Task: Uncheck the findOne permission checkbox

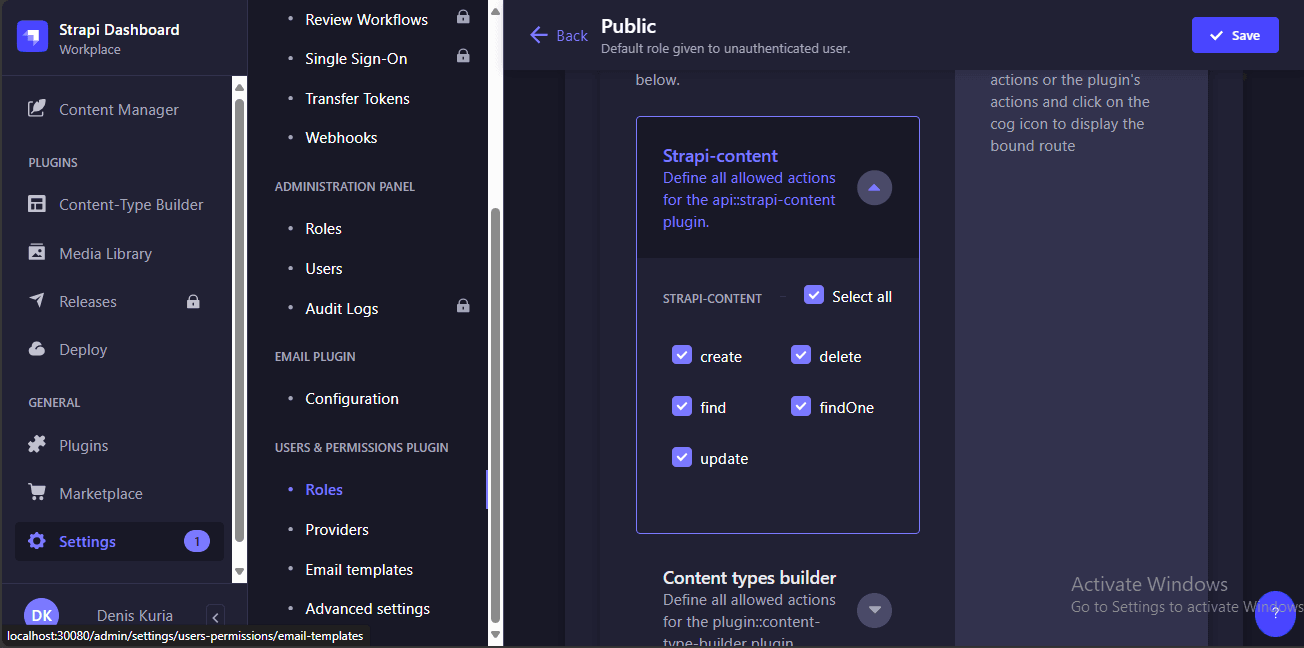Action: pyautogui.click(x=801, y=406)
